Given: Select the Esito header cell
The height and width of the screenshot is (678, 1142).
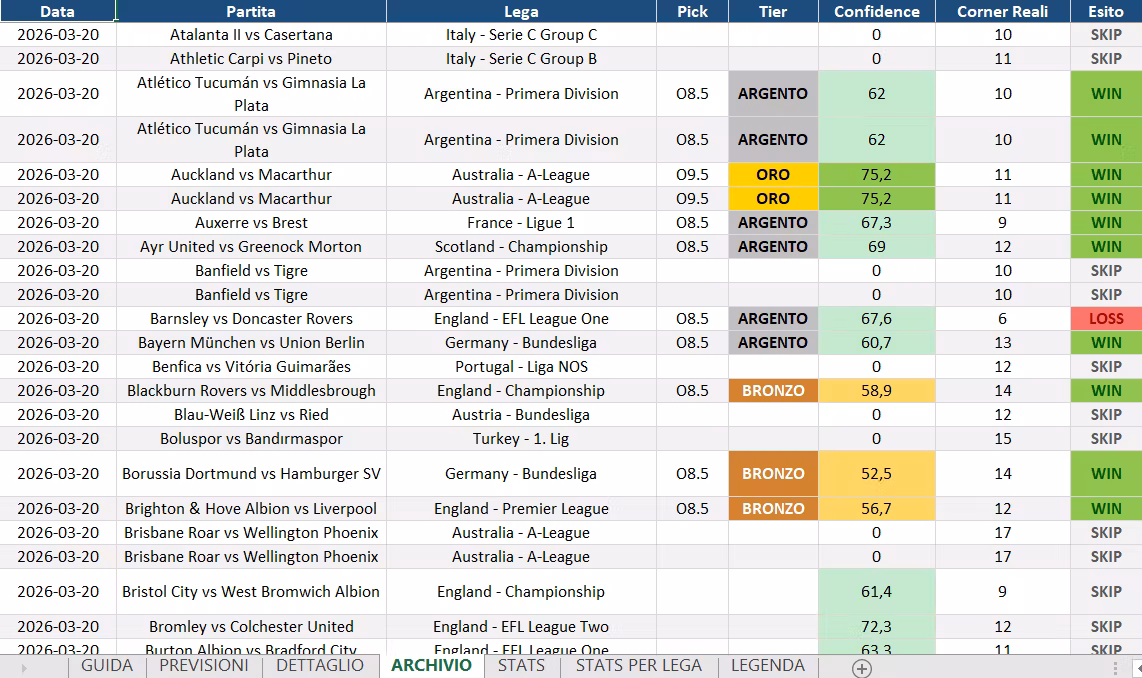Looking at the screenshot, I should click(x=1106, y=11).
